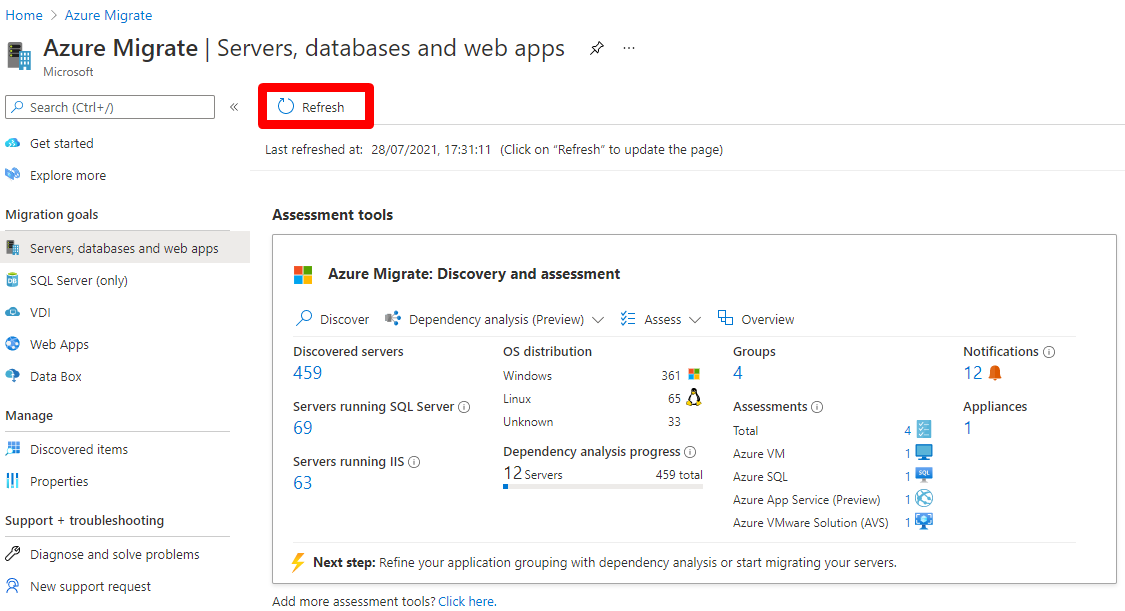Select the Azure VM assessment icon

[924, 453]
